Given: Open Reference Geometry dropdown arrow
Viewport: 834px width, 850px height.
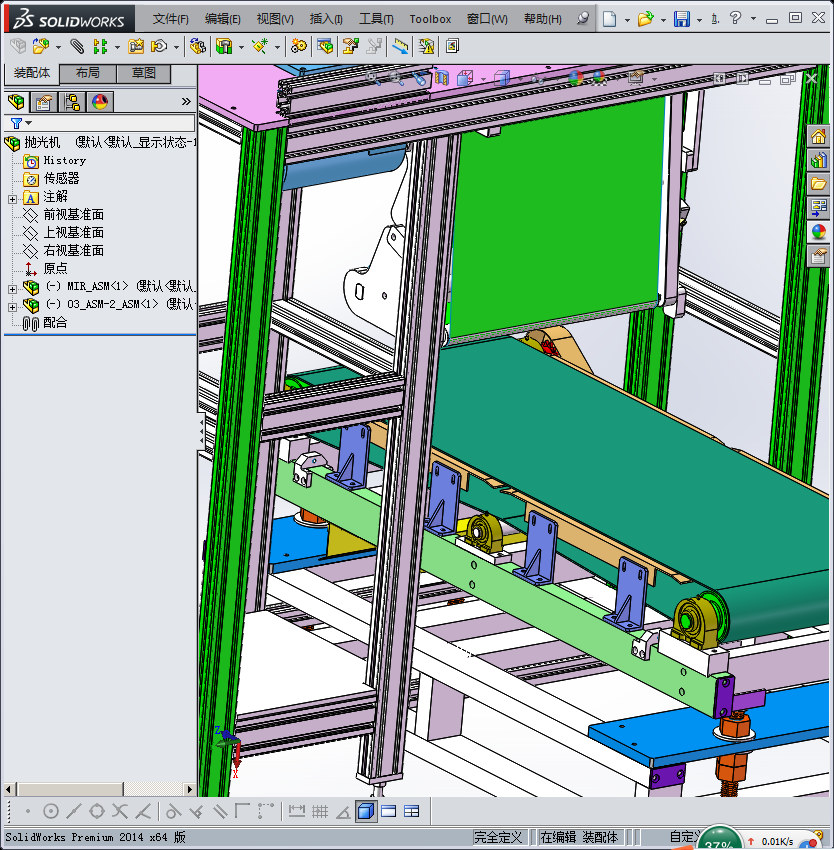Looking at the screenshot, I should 277,47.
